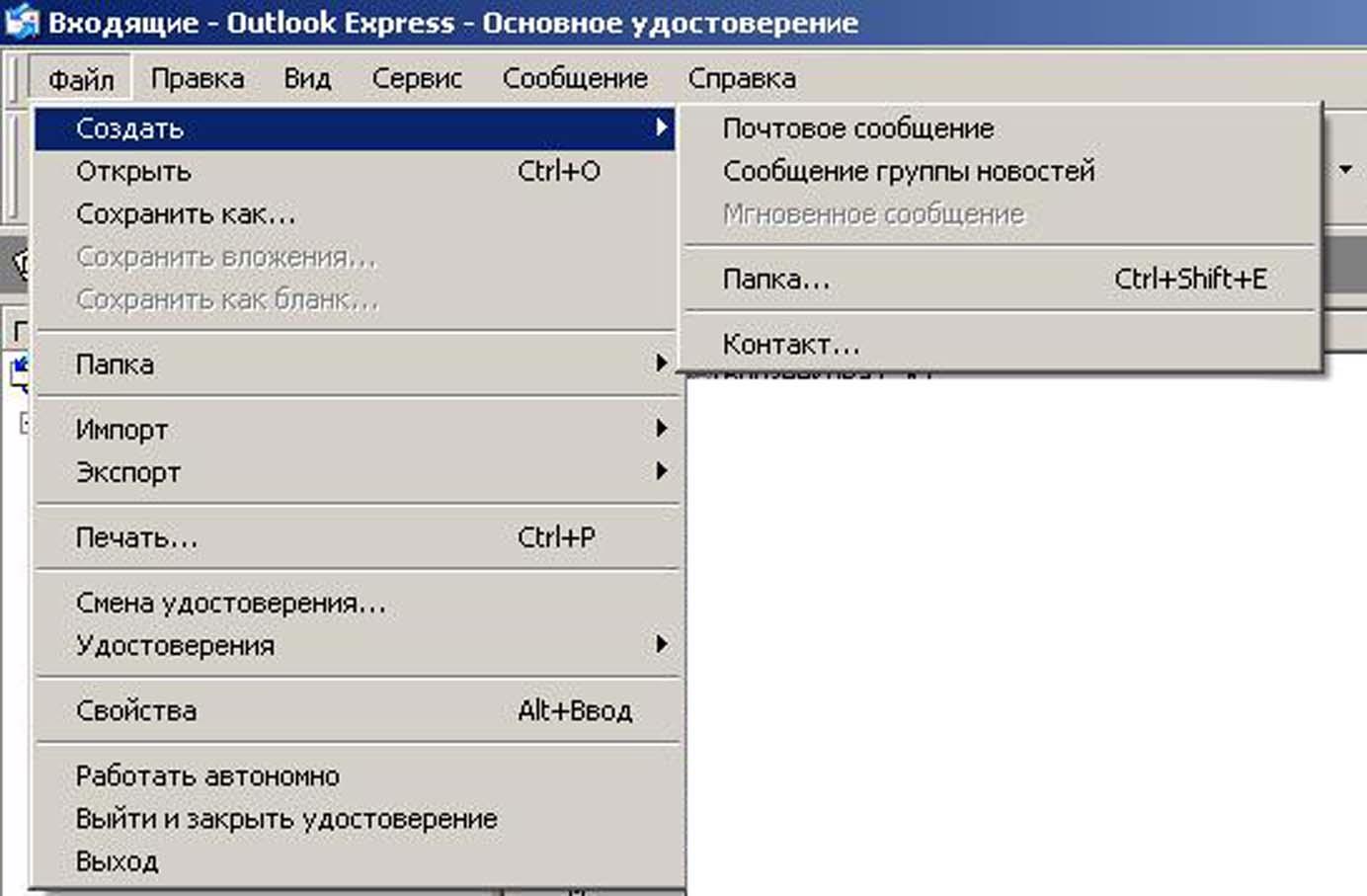Choose Выйти и закрыть удостоверение

pyautogui.click(x=356, y=818)
